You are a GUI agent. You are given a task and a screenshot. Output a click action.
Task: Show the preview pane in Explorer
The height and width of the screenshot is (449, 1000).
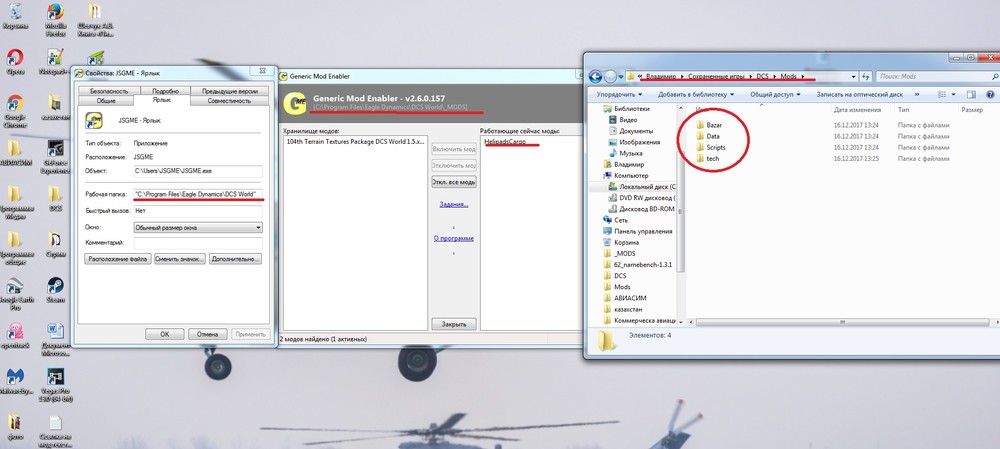pos(971,94)
